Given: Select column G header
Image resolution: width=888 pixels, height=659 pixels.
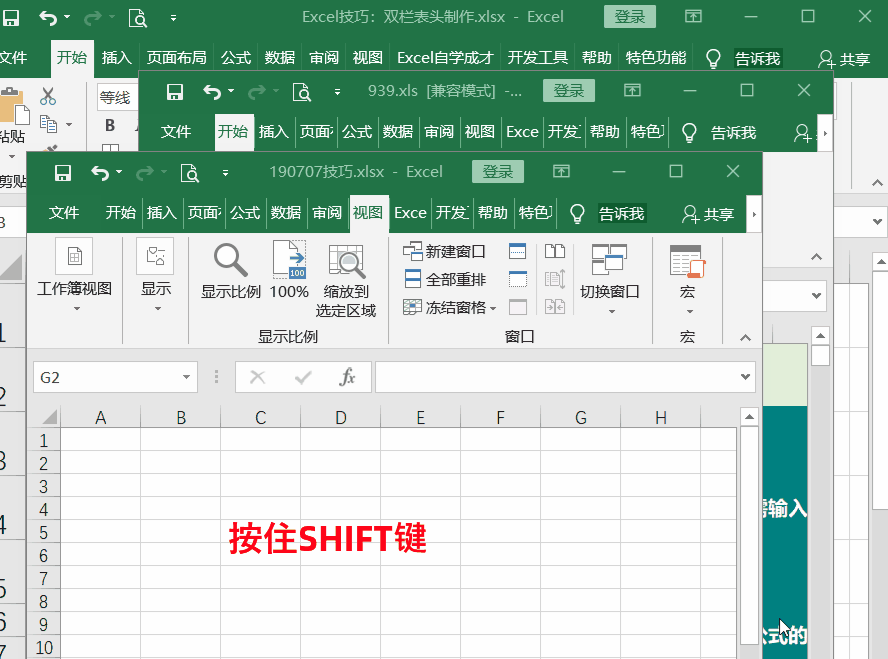Looking at the screenshot, I should coord(580,418).
